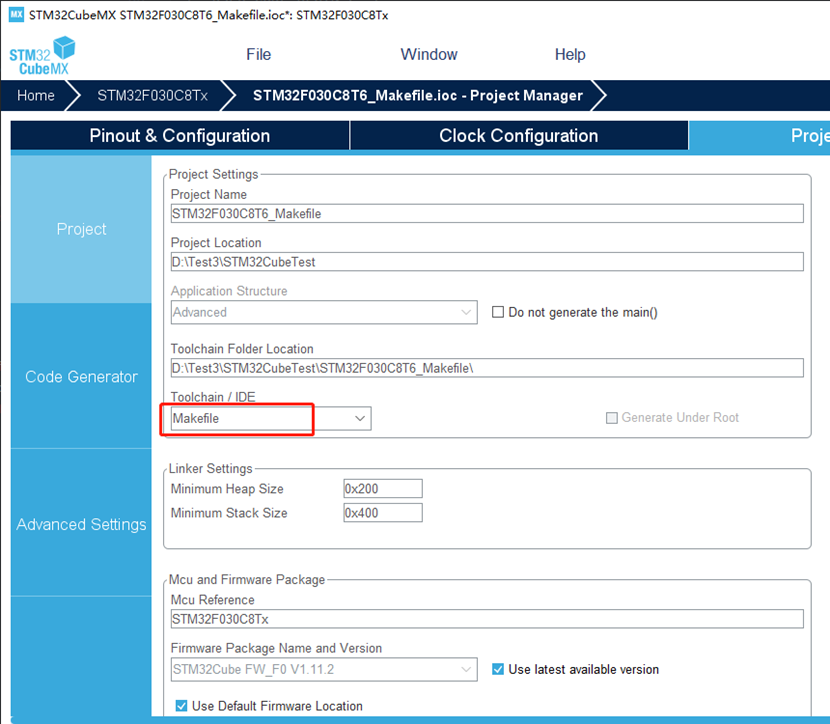Click the Project Manager breadcrumb
This screenshot has width=830, height=724.
coord(418,95)
